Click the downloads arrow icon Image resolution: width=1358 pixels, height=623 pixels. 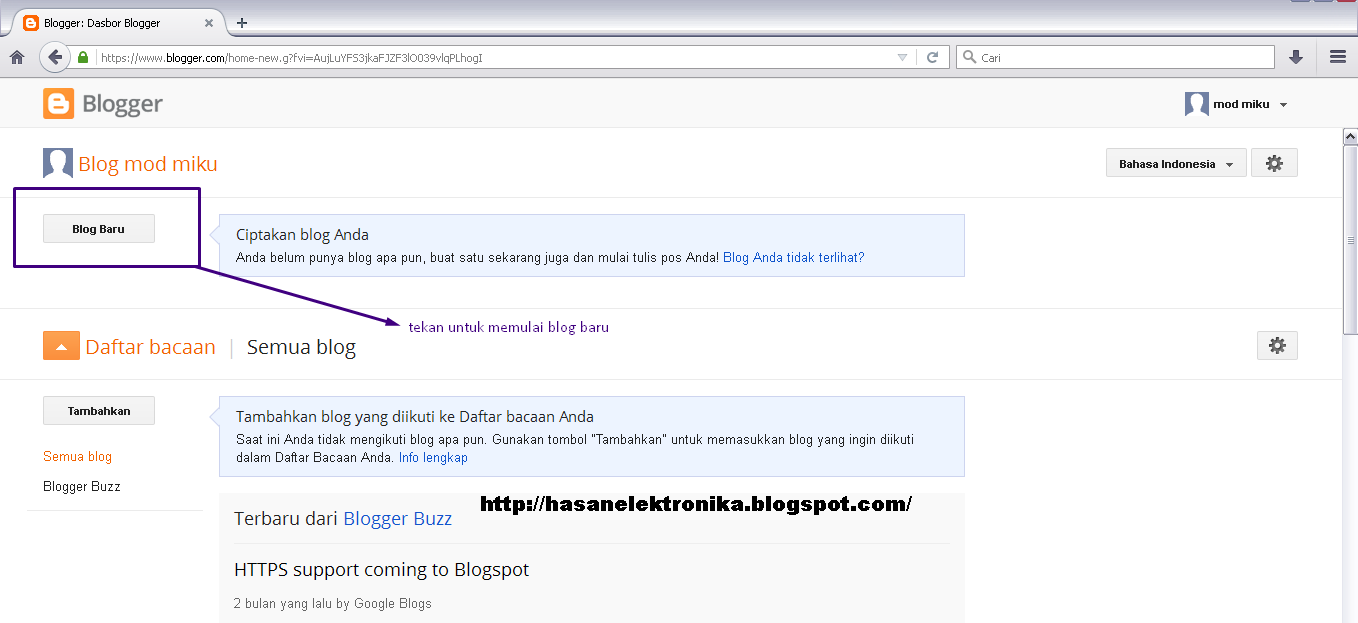(1296, 58)
